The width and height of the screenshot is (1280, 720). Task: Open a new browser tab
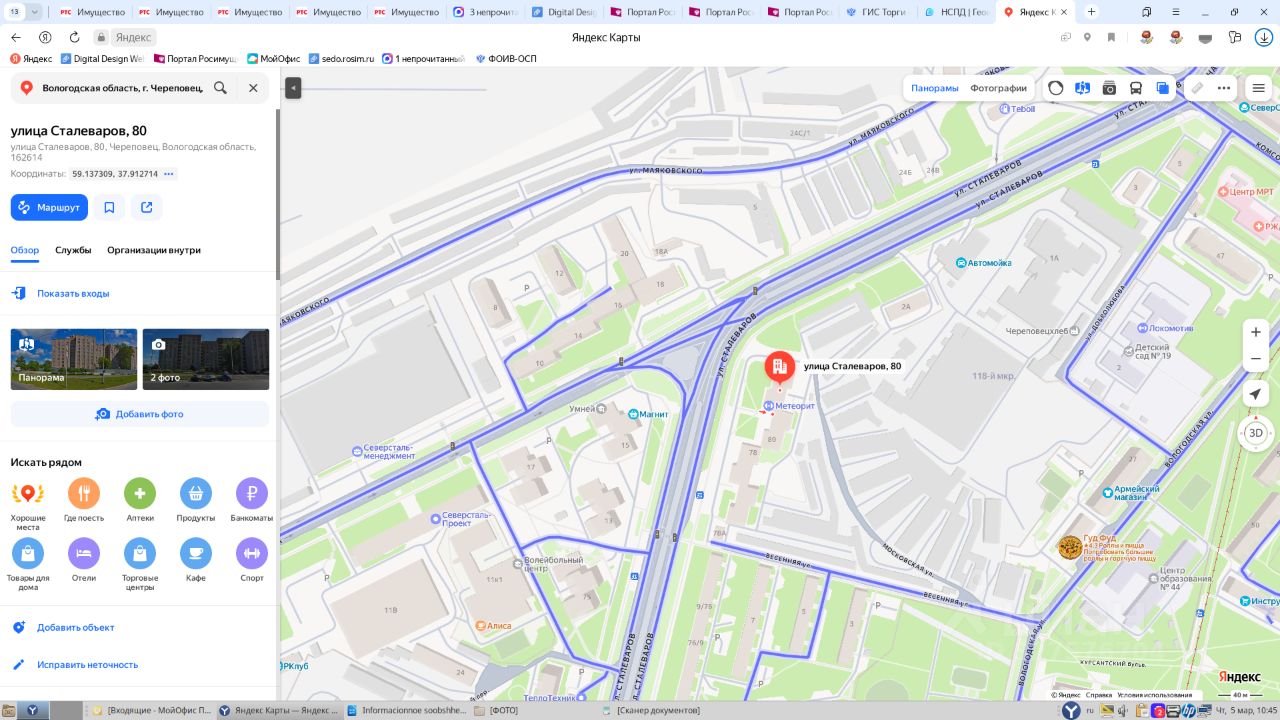coord(1091,12)
